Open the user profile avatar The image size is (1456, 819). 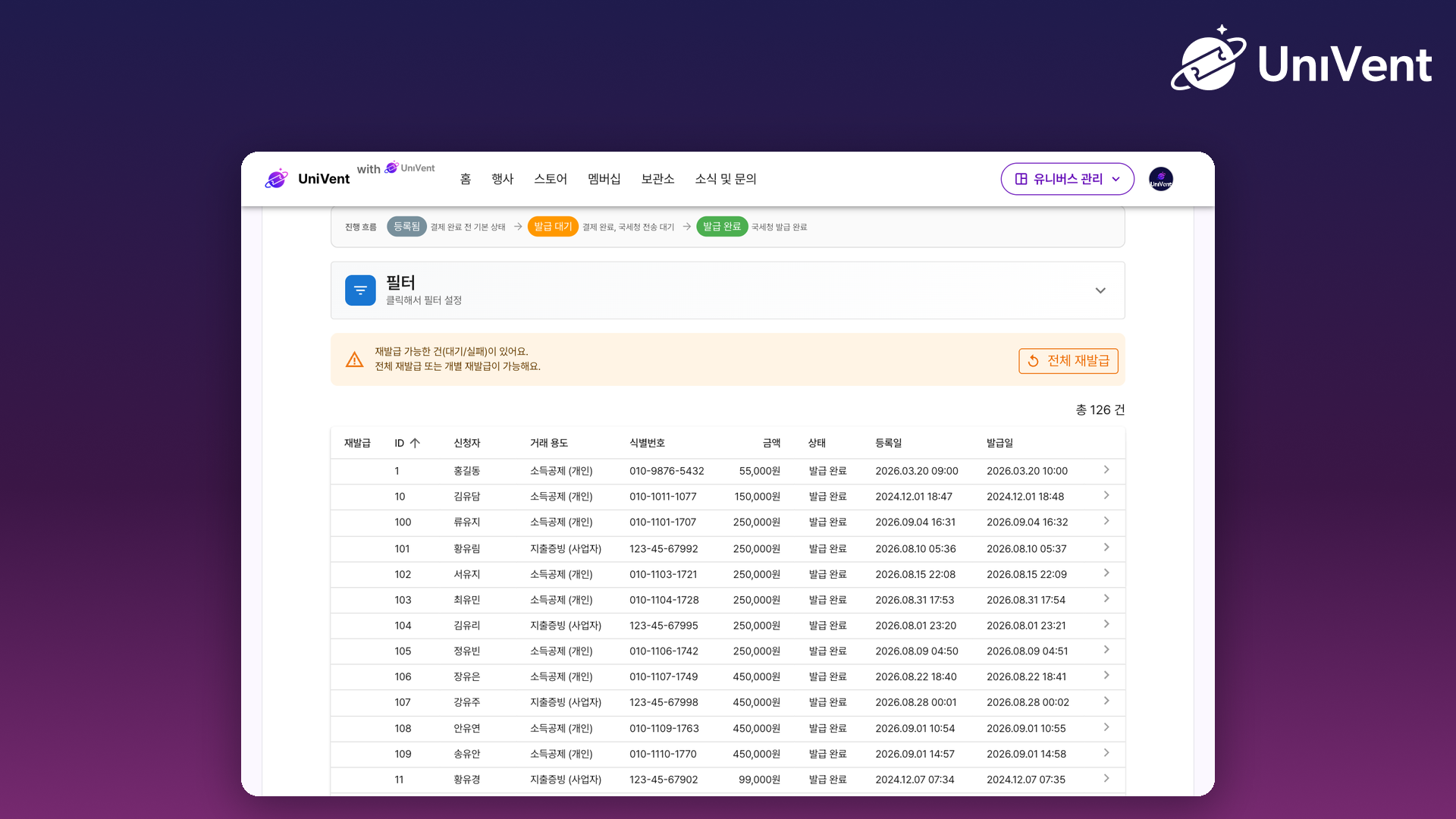click(x=1161, y=179)
